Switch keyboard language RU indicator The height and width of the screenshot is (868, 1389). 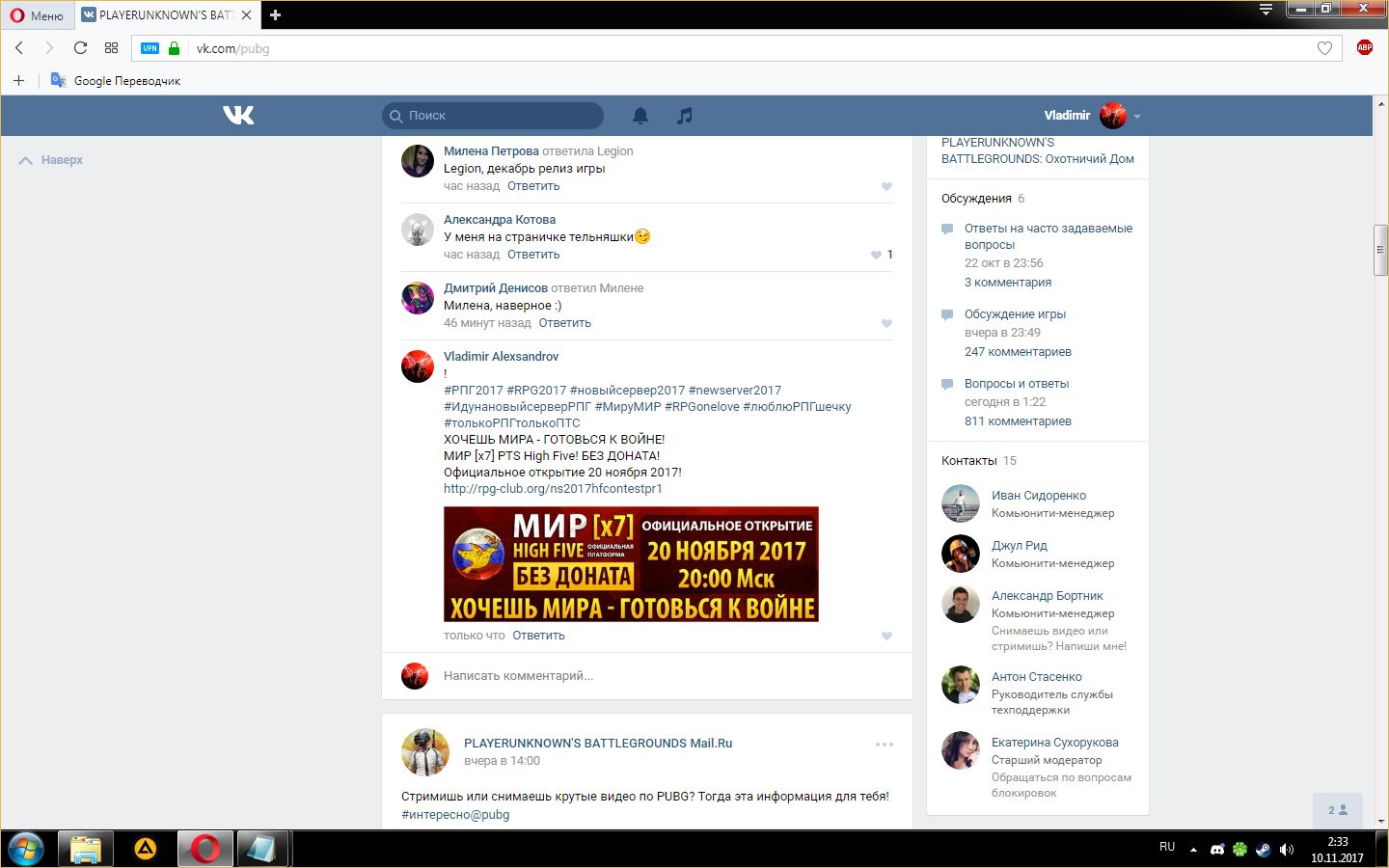pyautogui.click(x=1167, y=847)
